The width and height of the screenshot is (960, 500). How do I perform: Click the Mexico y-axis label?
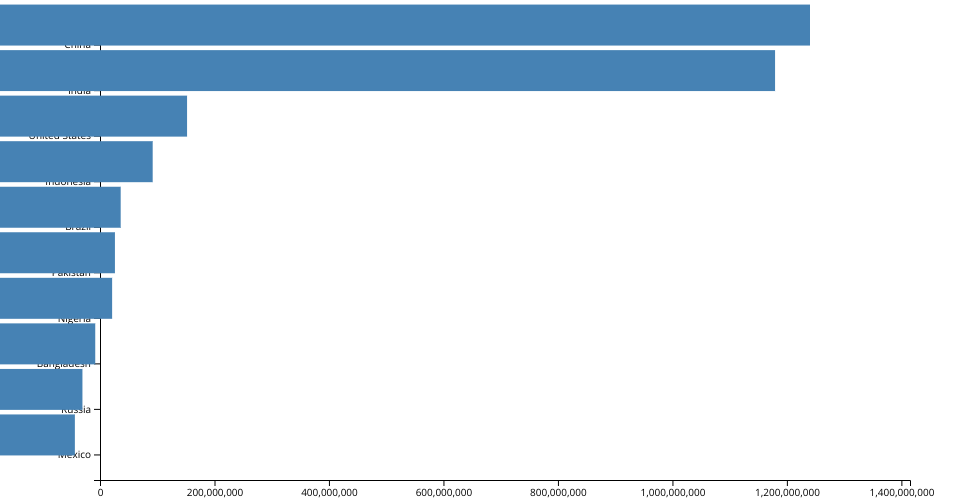(x=76, y=456)
